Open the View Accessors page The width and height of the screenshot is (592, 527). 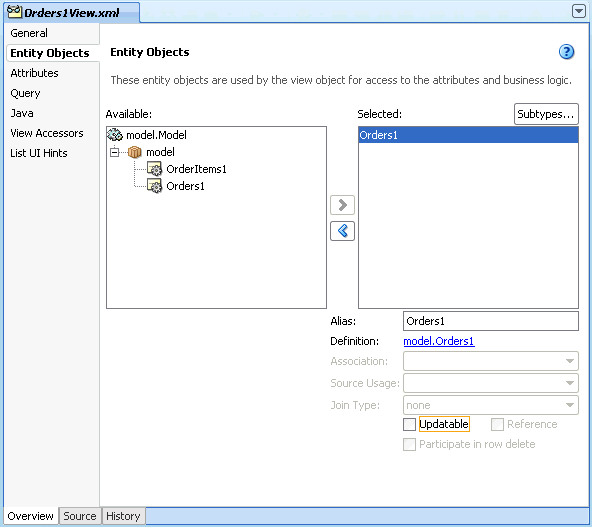[47, 133]
